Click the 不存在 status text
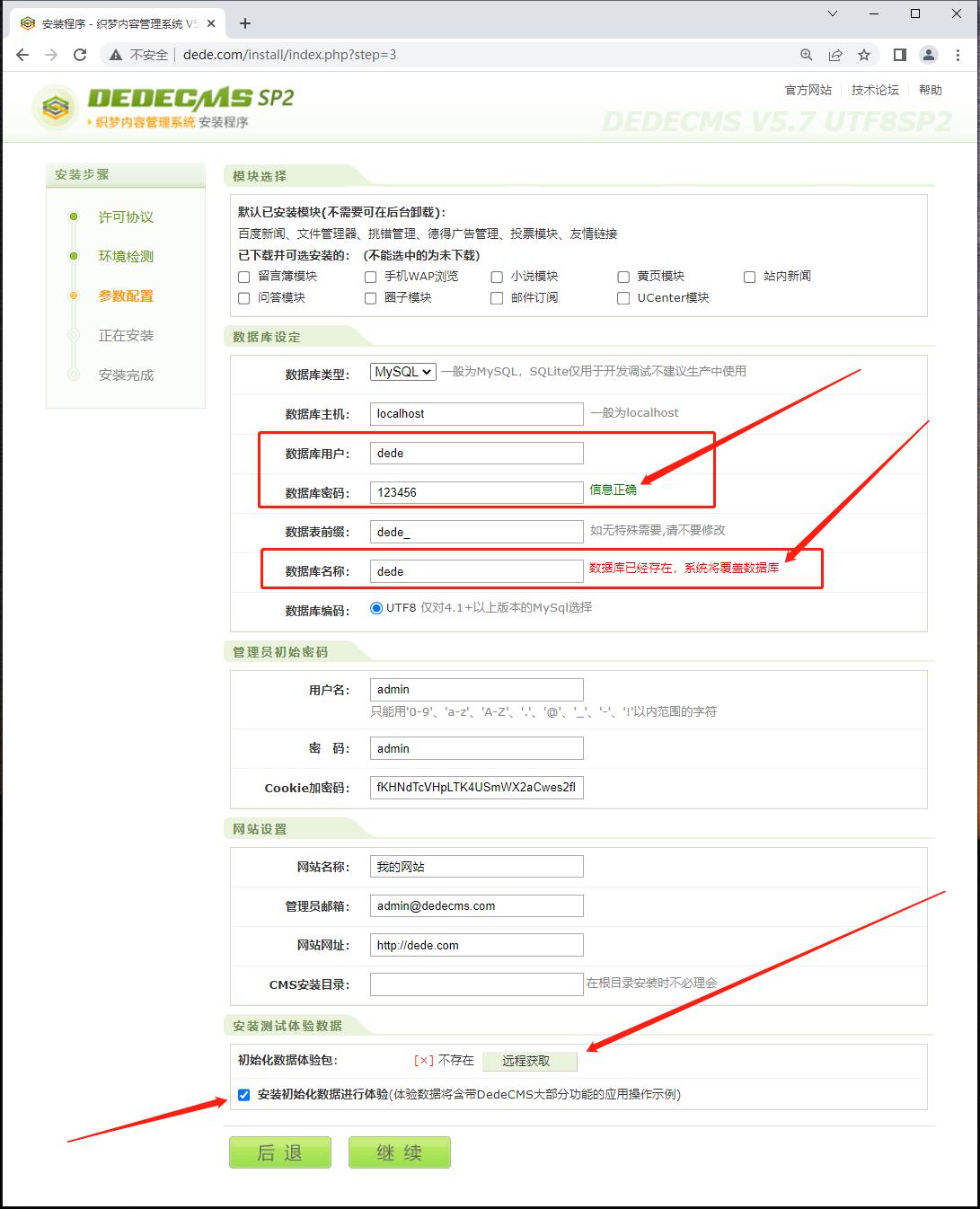 (455, 1061)
